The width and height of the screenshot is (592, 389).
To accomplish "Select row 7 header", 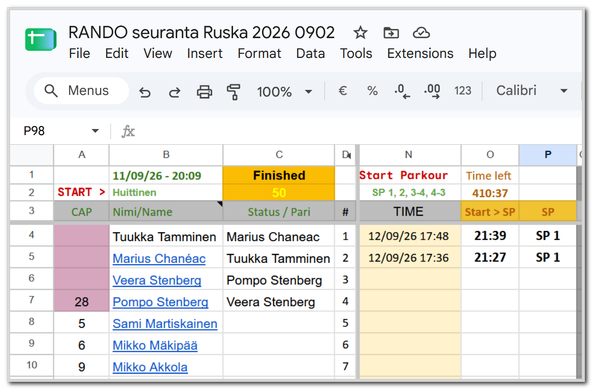I will click(32, 300).
